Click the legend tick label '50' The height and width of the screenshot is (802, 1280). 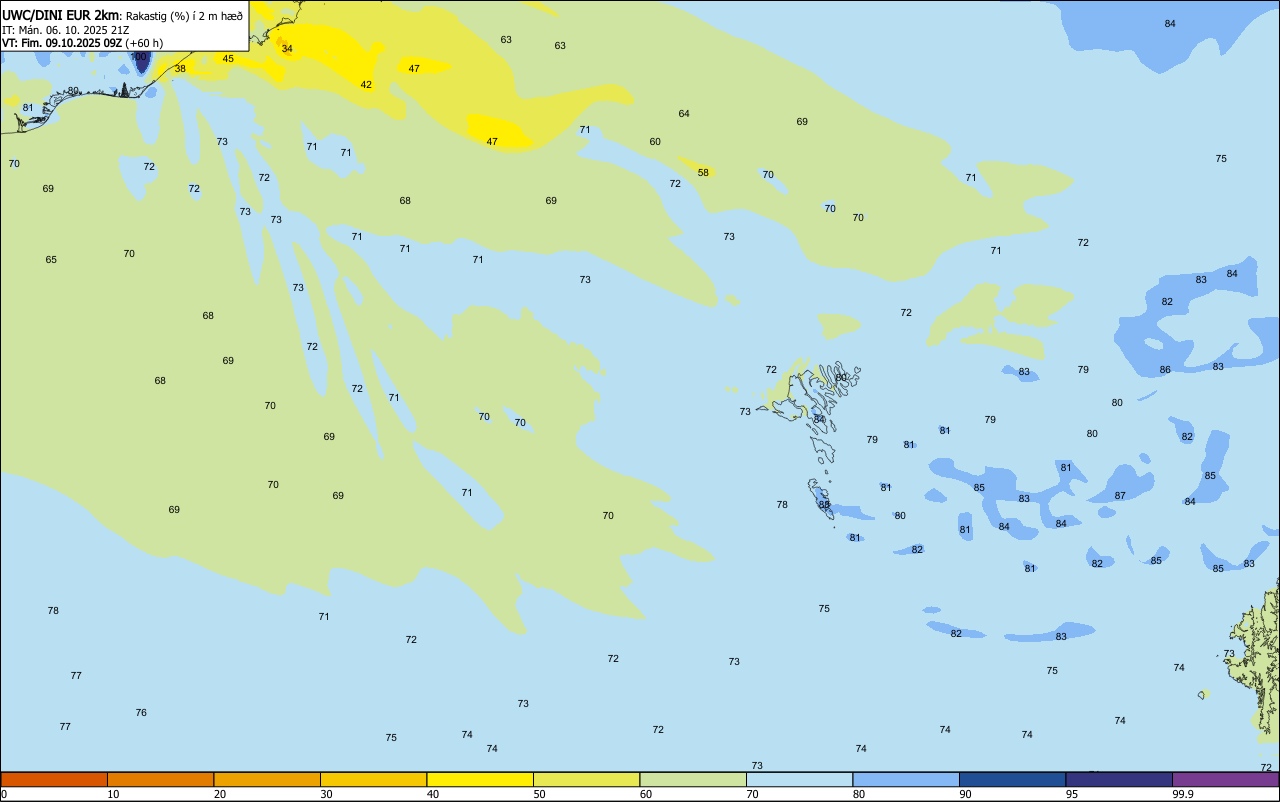[x=539, y=794]
